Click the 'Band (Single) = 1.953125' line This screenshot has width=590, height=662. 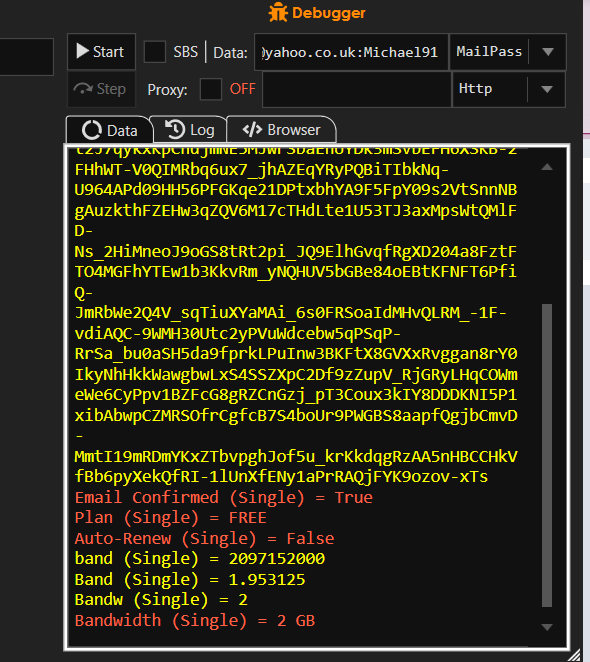click(x=190, y=579)
